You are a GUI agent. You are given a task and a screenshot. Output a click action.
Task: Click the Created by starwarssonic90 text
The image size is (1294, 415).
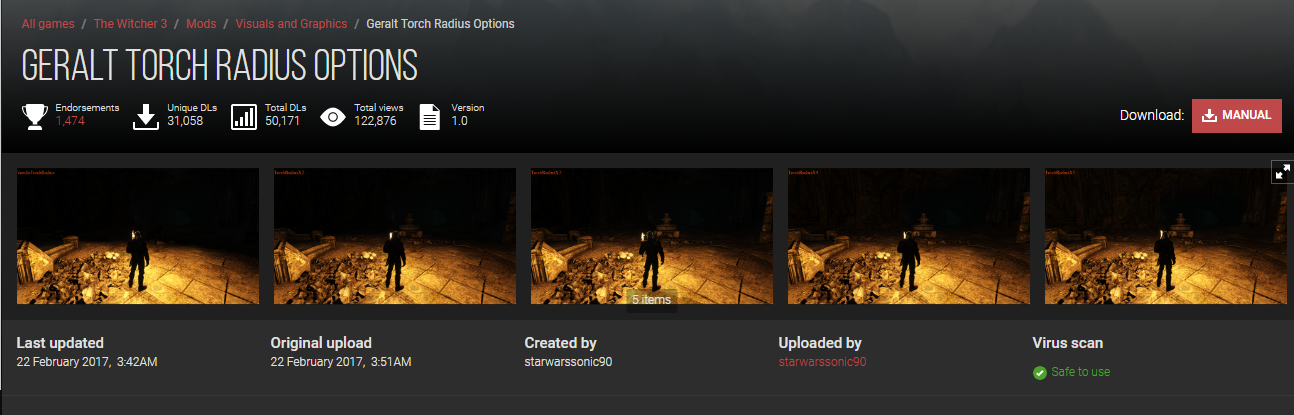[x=568, y=361]
